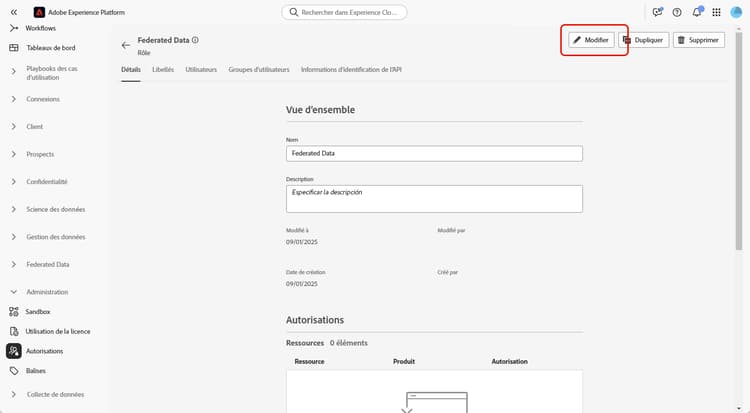Open the app switcher grid icon
The height and width of the screenshot is (413, 750).
click(716, 12)
